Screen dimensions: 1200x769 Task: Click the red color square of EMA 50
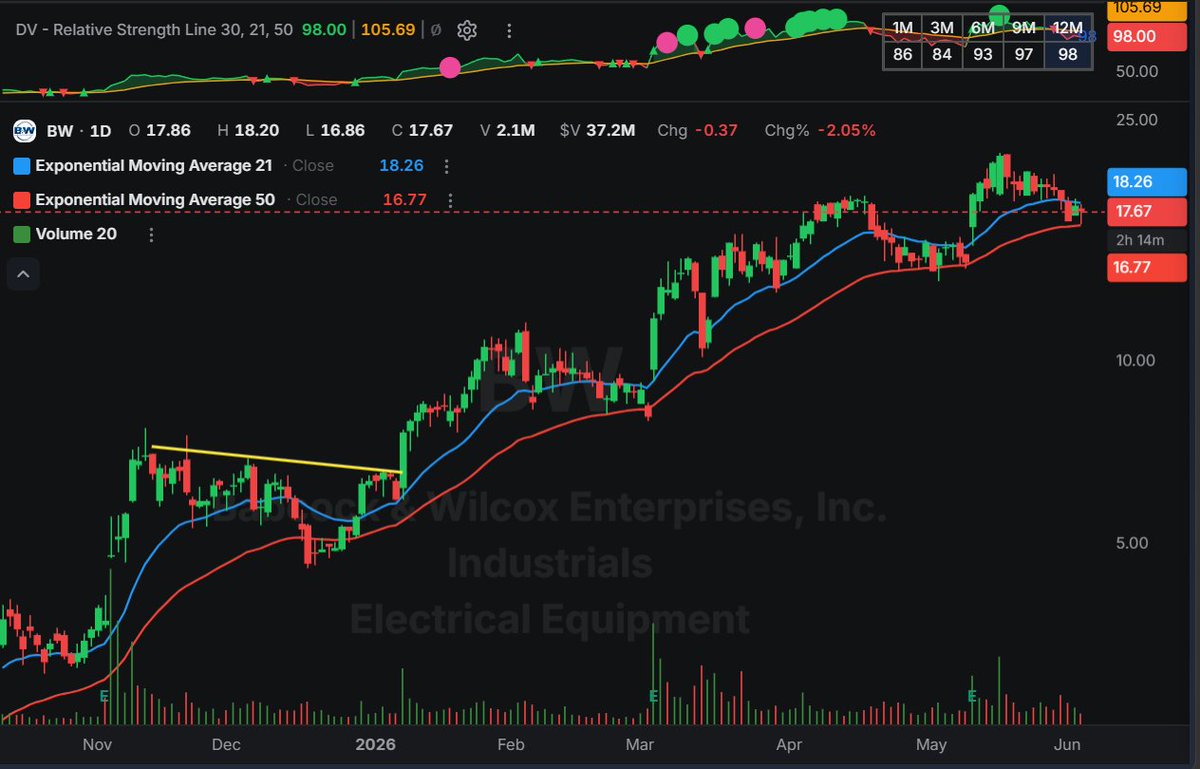click(x=22, y=200)
